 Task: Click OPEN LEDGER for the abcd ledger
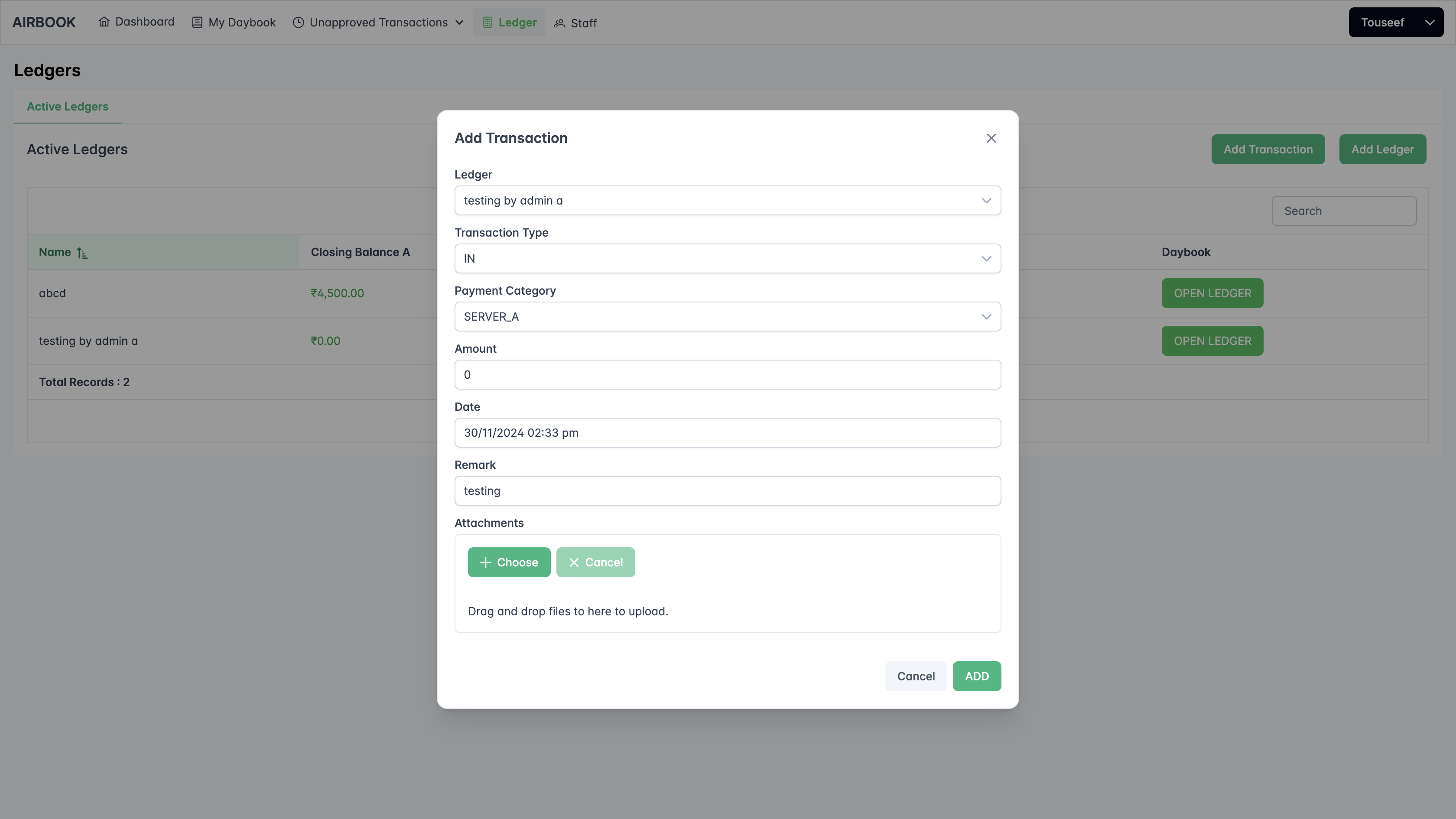coord(1212,293)
